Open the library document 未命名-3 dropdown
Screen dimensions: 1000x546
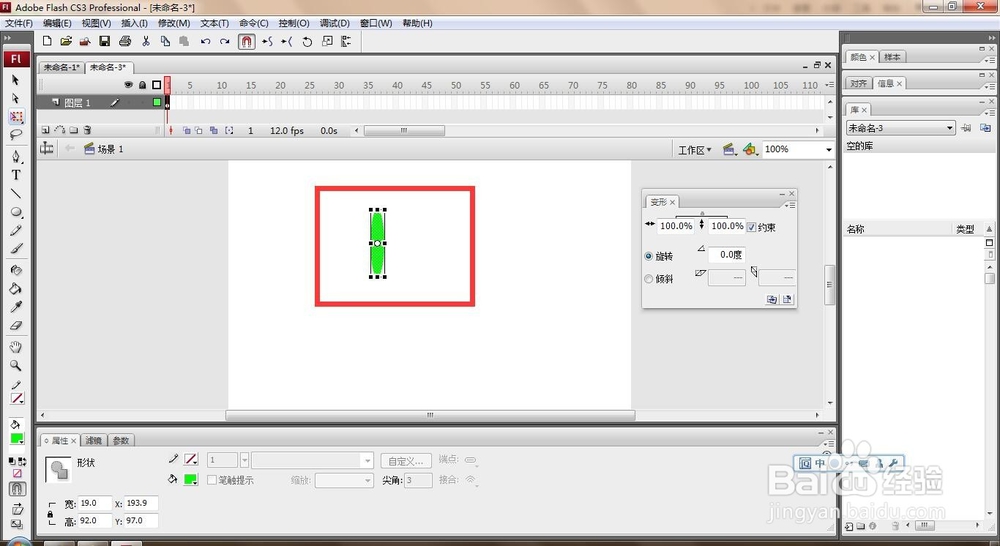(950, 128)
